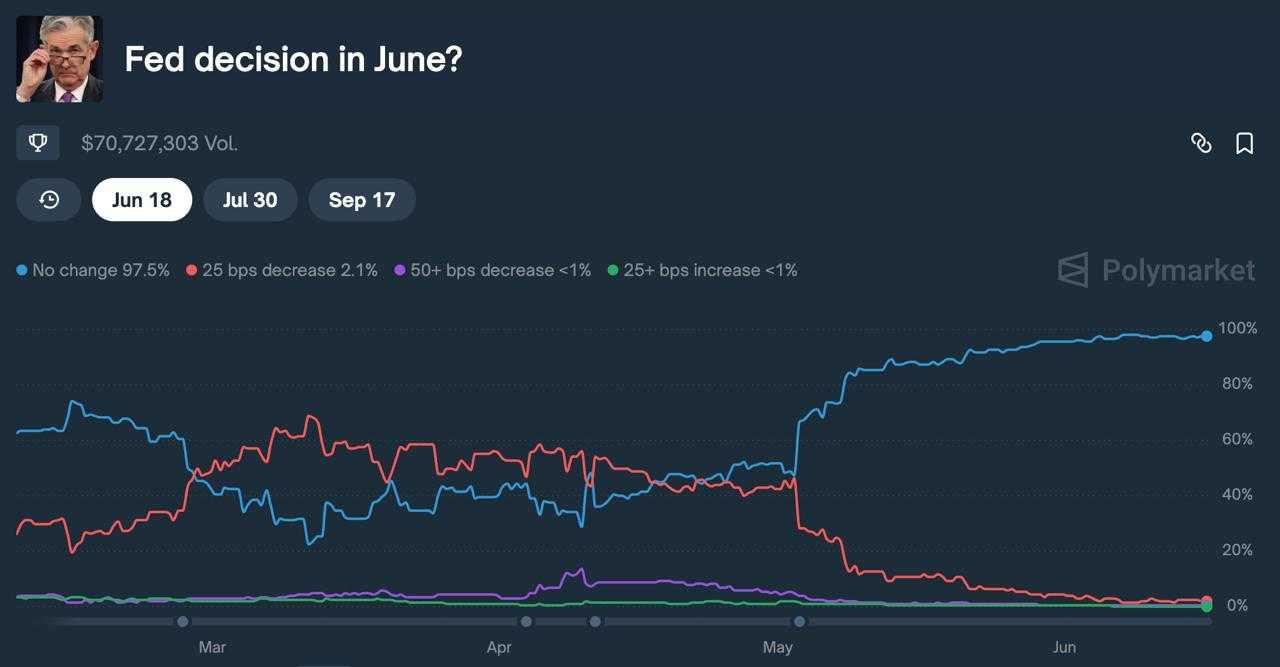
Task: Click the blue endpoint dot on the No change line
Action: (1207, 336)
